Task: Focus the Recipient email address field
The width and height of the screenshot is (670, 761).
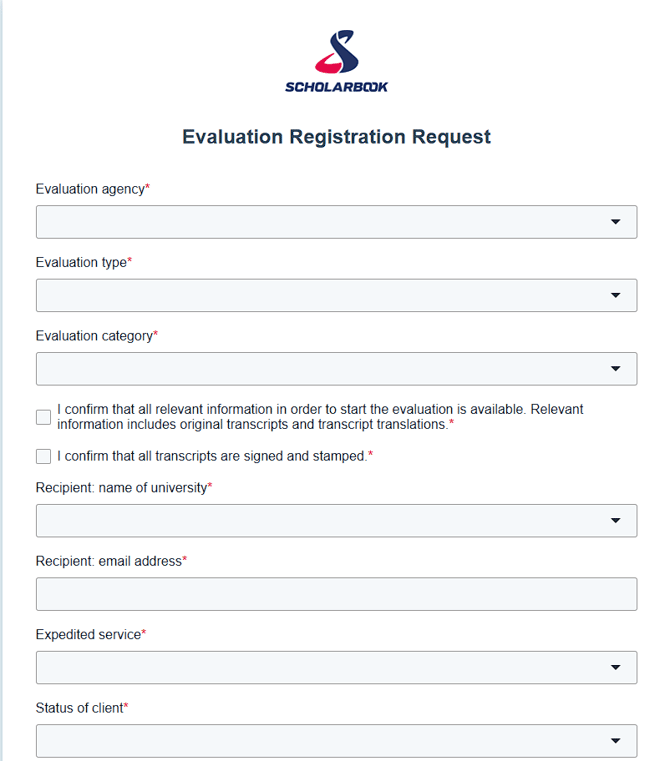Action: tap(336, 594)
